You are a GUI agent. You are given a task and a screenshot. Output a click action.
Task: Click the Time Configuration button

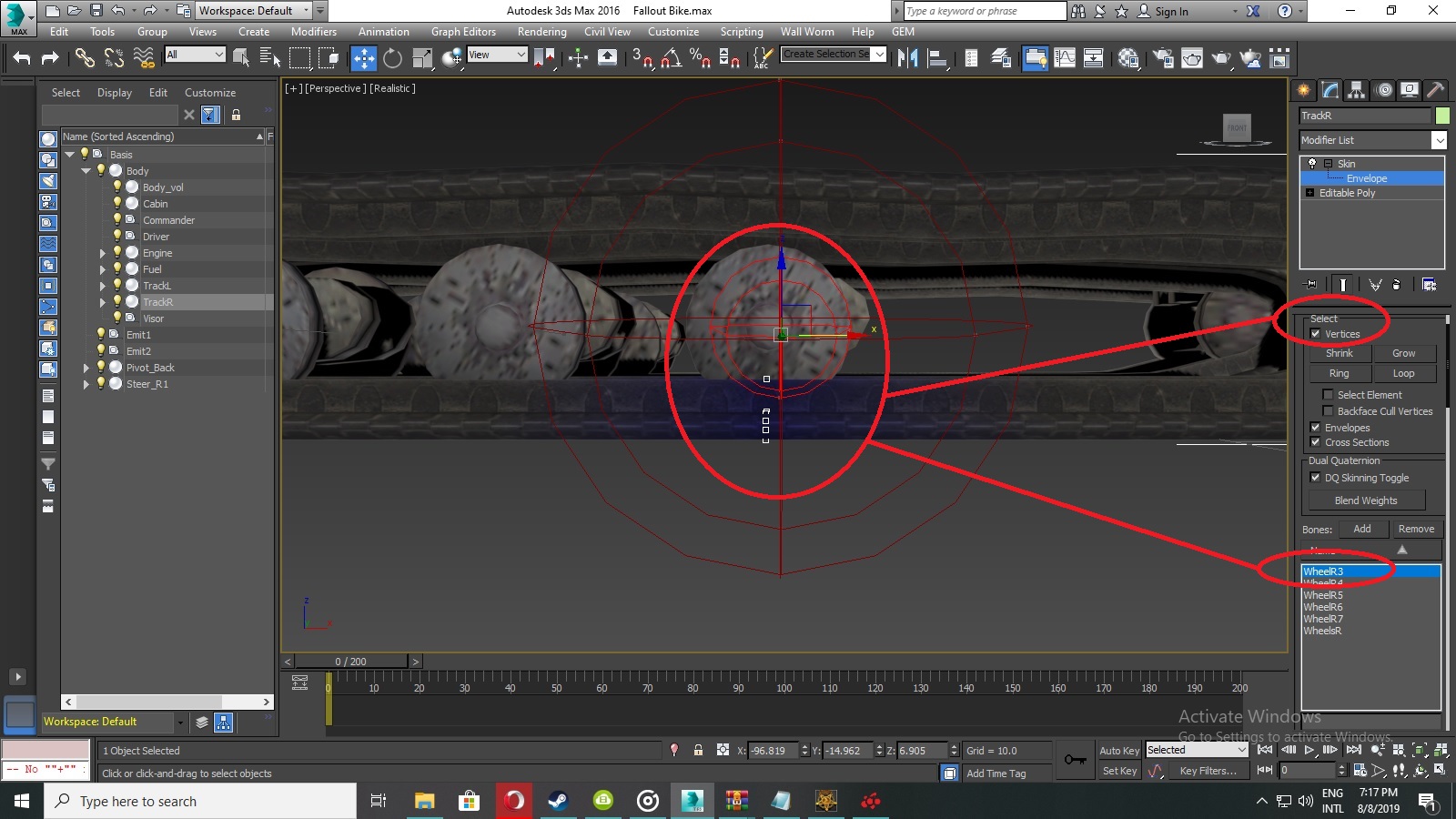point(1360,770)
